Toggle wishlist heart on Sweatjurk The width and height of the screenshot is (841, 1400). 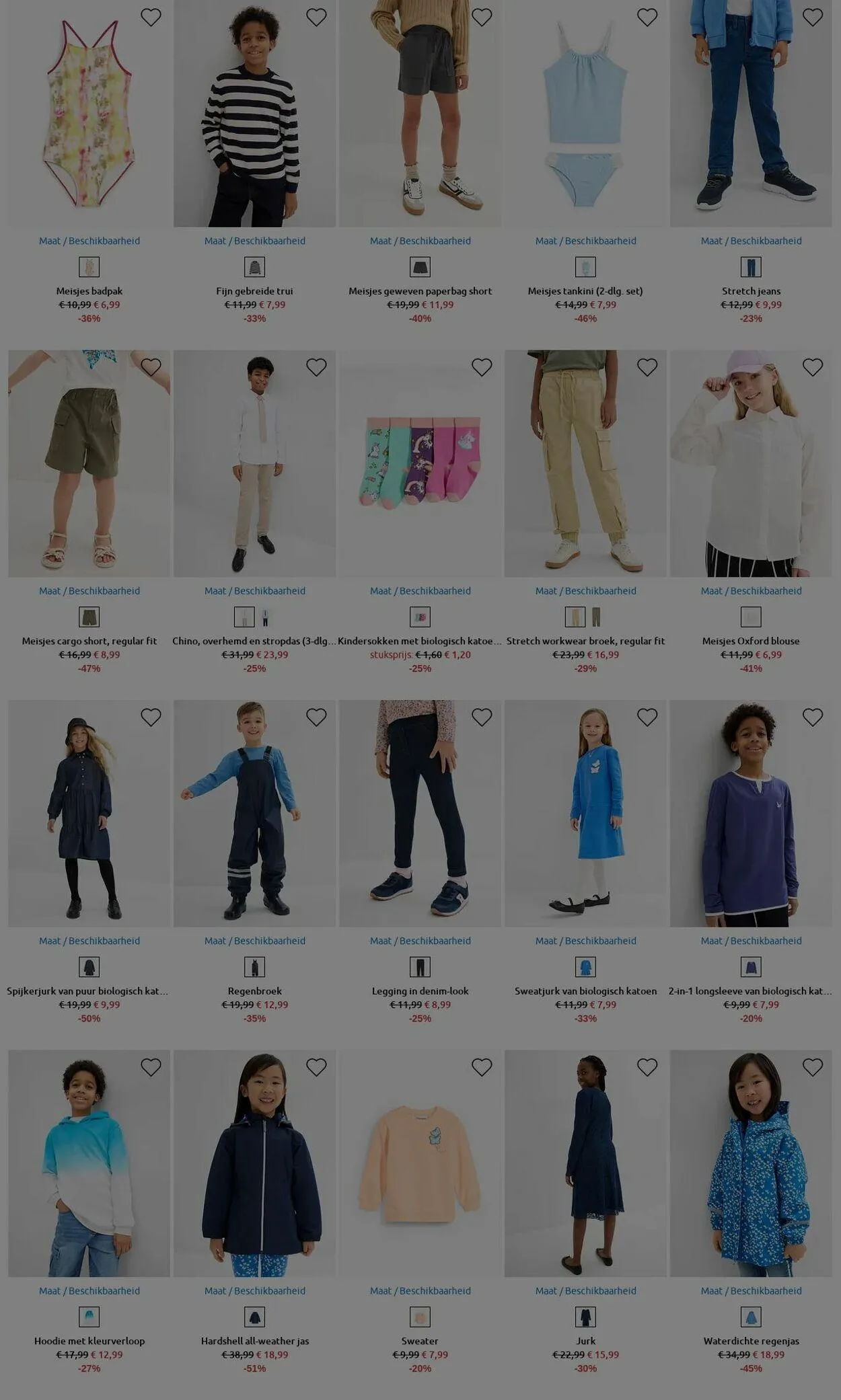coord(647,717)
